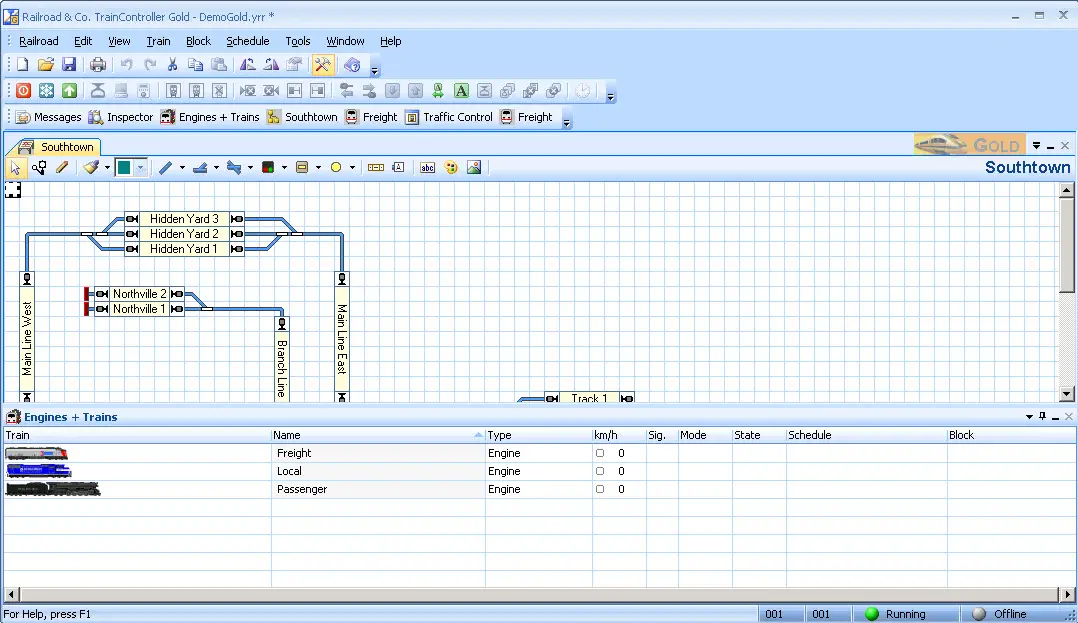
Task: Click the green letter A toolbar icon
Action: (x=461, y=91)
